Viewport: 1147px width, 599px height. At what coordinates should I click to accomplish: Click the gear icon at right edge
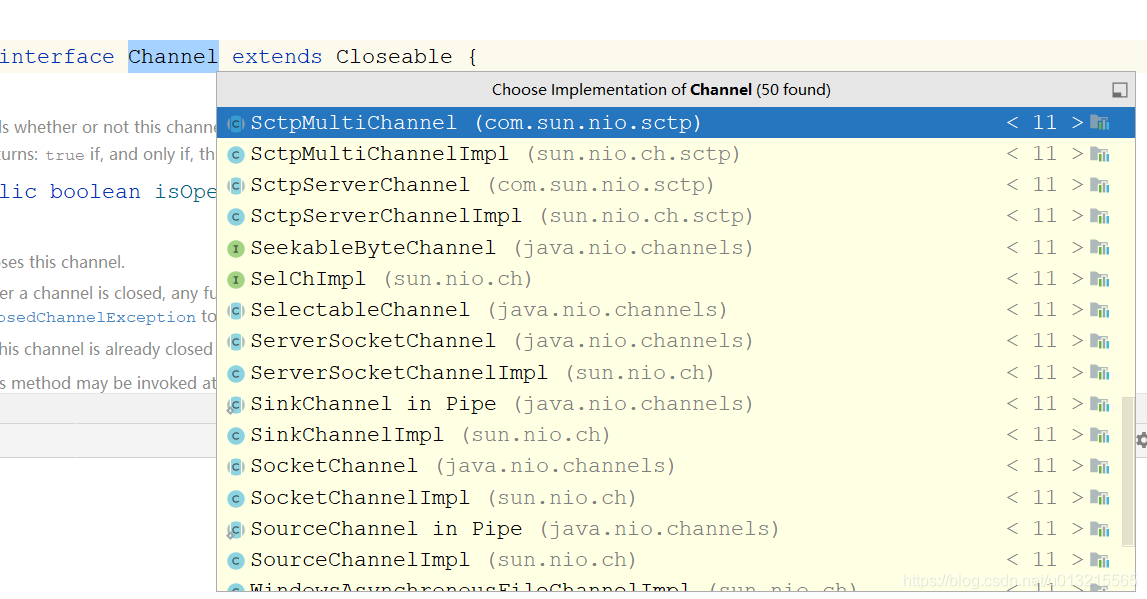click(x=1142, y=440)
